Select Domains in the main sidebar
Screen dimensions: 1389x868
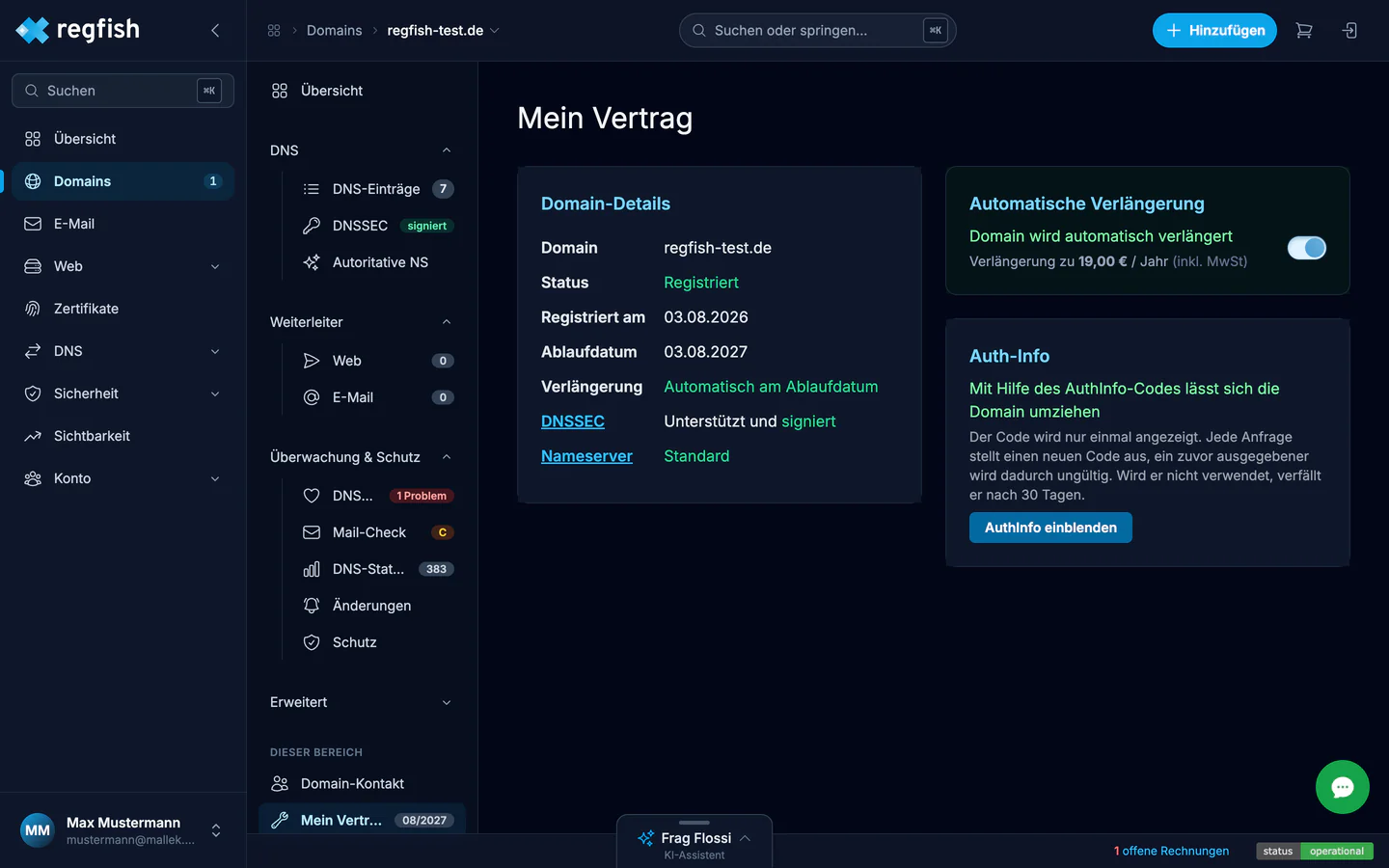pos(123,181)
